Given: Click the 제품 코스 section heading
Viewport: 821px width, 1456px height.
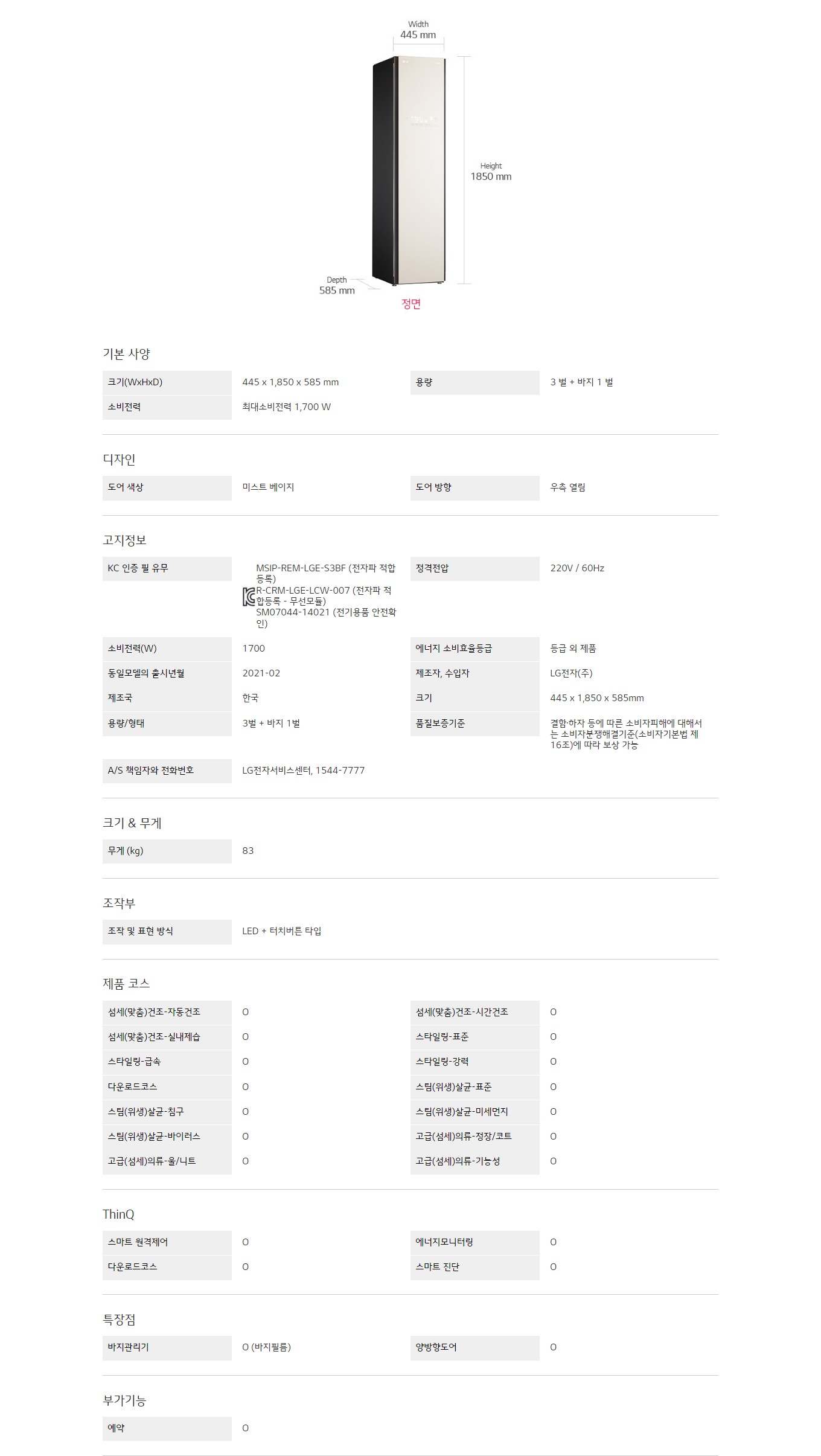Looking at the screenshot, I should [126, 983].
